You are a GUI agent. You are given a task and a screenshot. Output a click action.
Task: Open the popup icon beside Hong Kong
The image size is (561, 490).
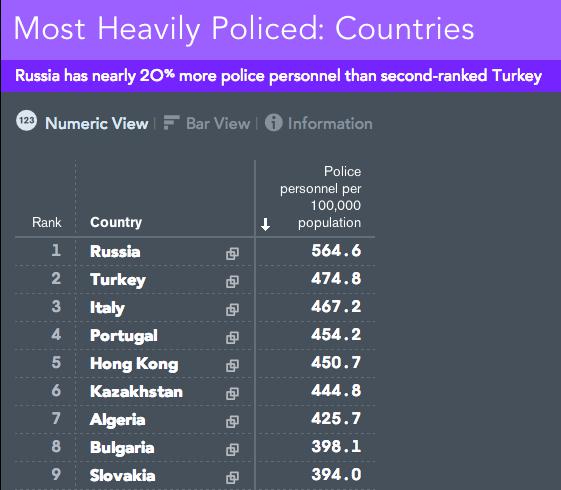pyautogui.click(x=232, y=365)
